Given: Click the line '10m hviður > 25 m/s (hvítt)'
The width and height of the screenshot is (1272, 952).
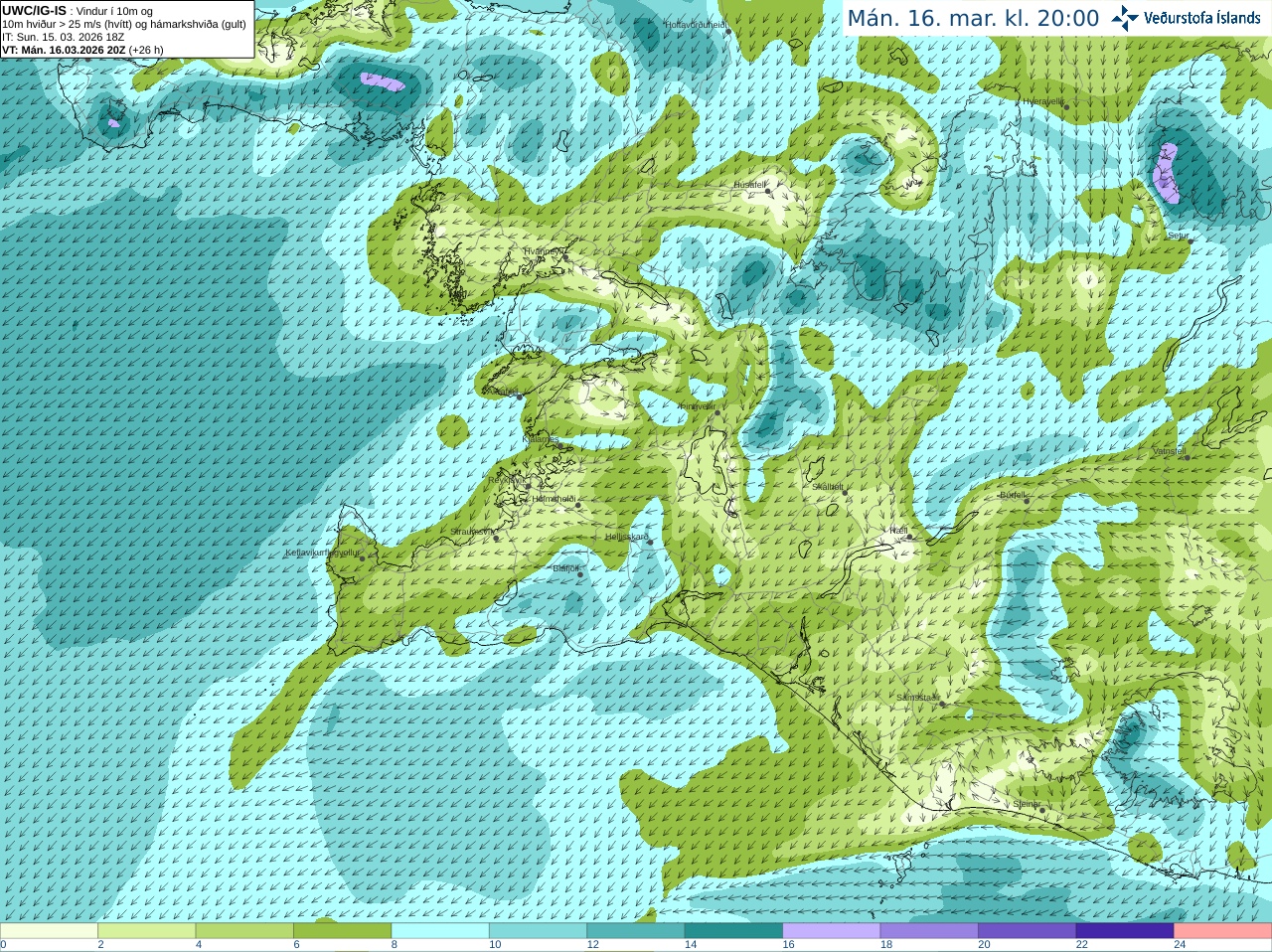Looking at the screenshot, I should (x=69, y=24).
